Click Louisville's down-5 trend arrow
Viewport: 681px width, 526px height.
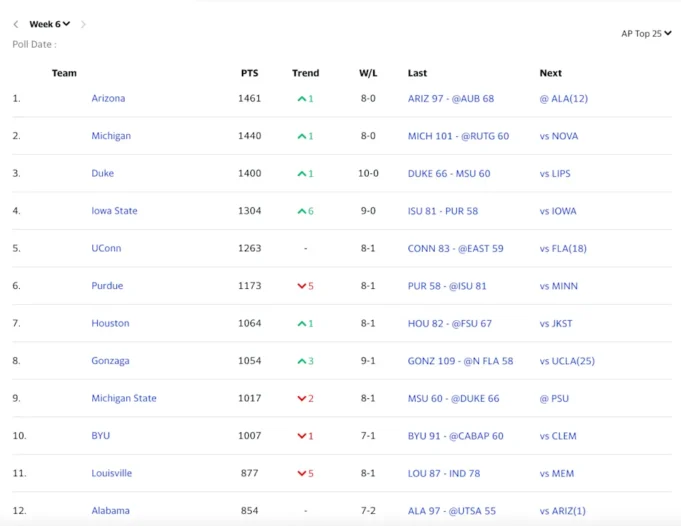301,473
